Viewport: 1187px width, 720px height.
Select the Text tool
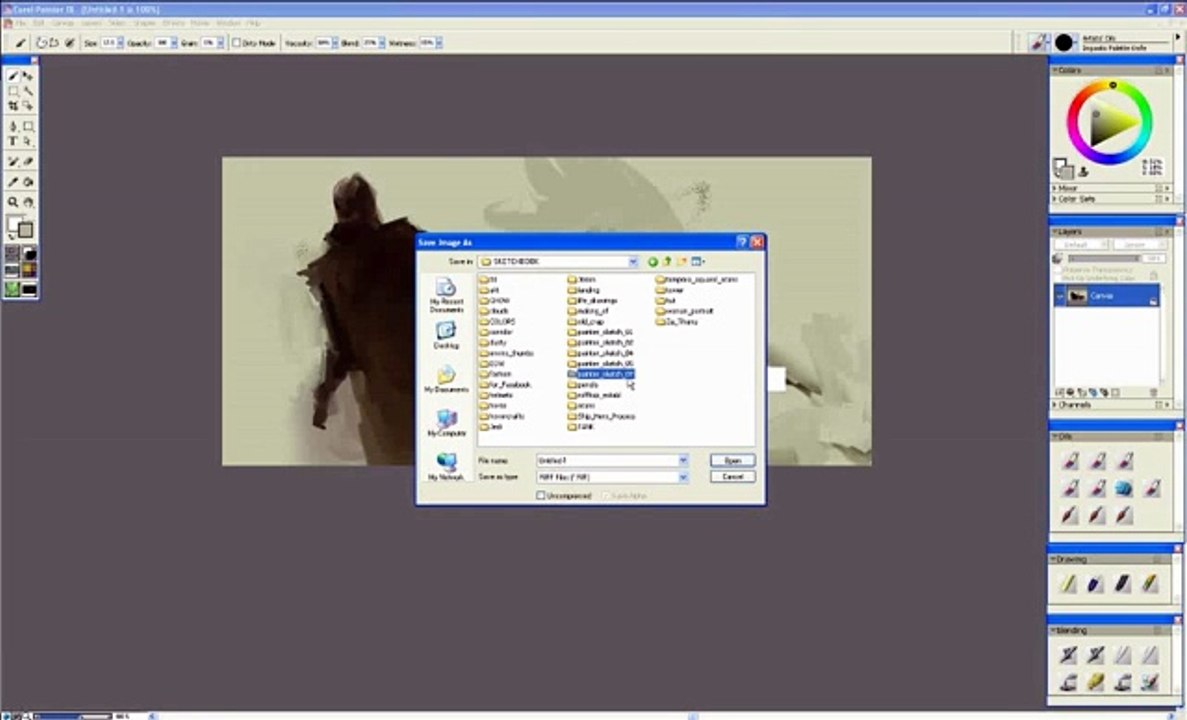(13, 142)
